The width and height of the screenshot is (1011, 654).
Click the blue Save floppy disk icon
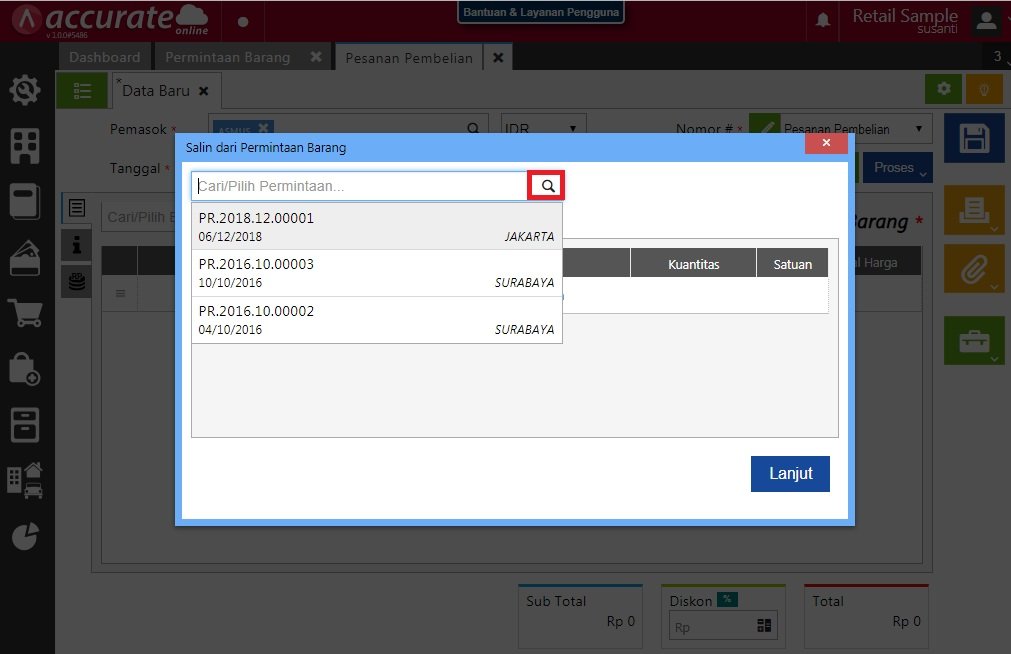(974, 138)
